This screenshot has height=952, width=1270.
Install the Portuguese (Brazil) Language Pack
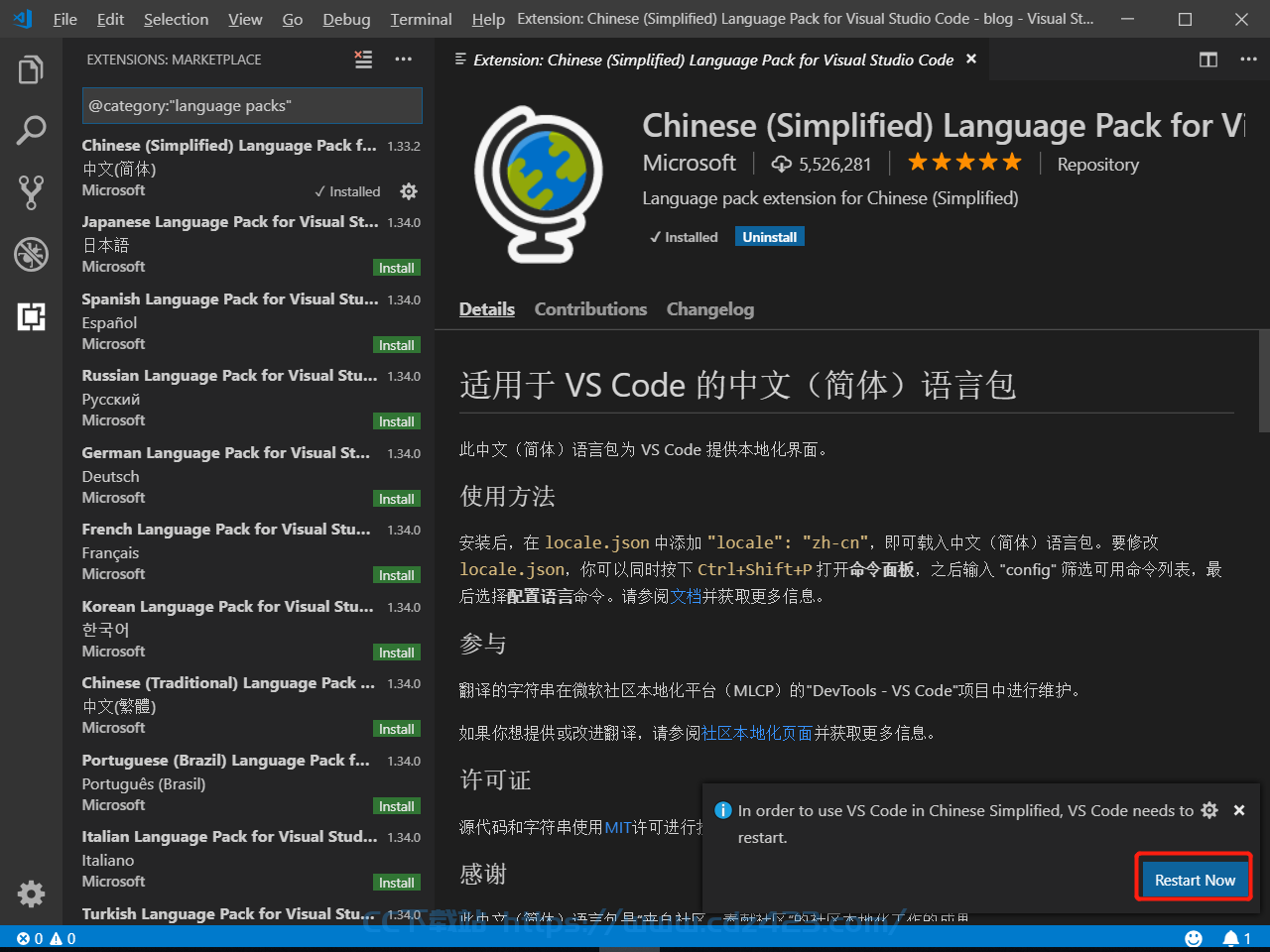397,806
